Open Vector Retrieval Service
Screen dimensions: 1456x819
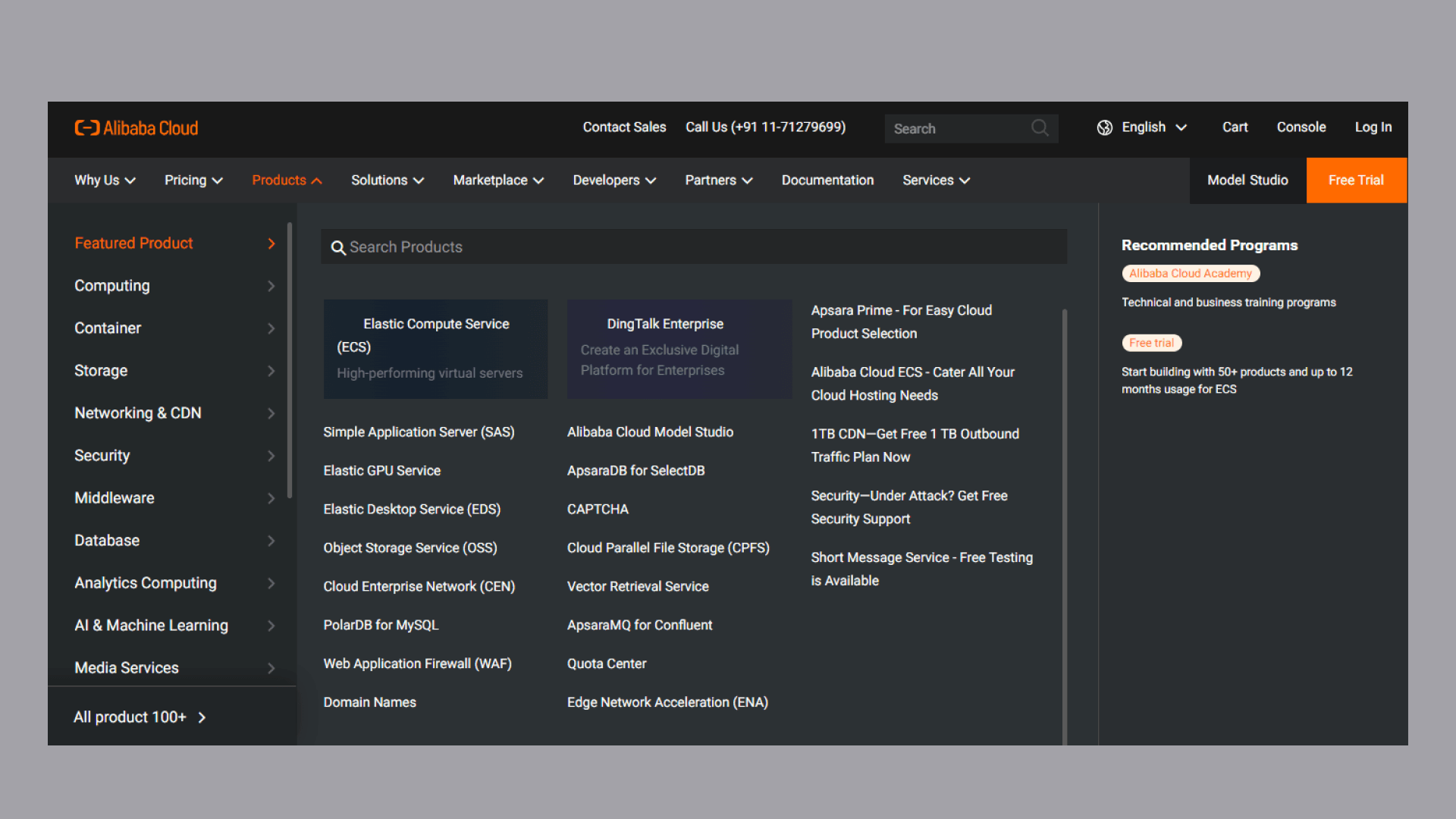pyautogui.click(x=638, y=587)
